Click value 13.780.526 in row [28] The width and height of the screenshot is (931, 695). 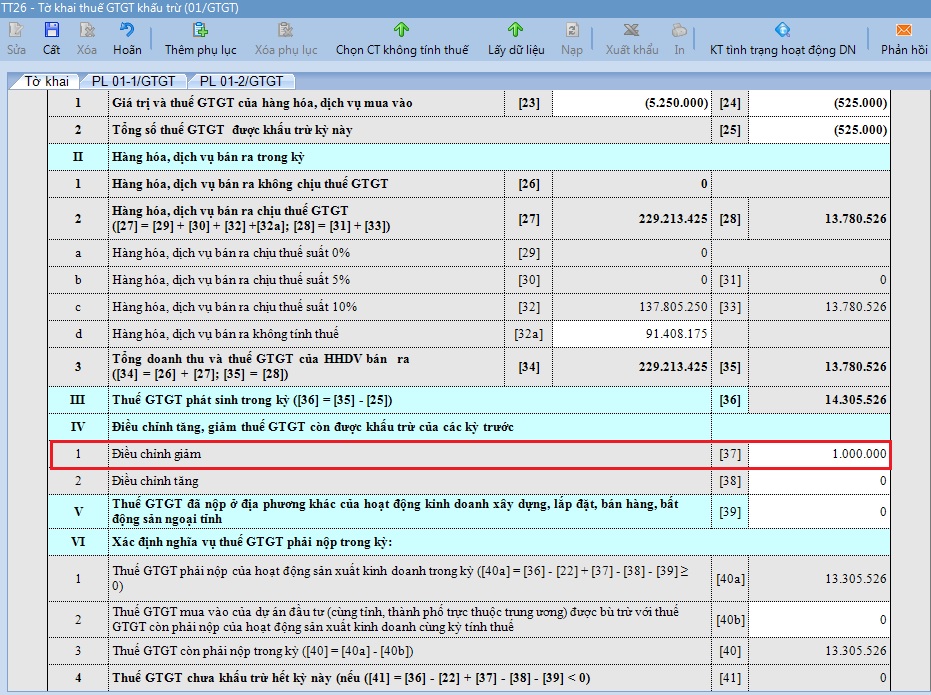[855, 218]
